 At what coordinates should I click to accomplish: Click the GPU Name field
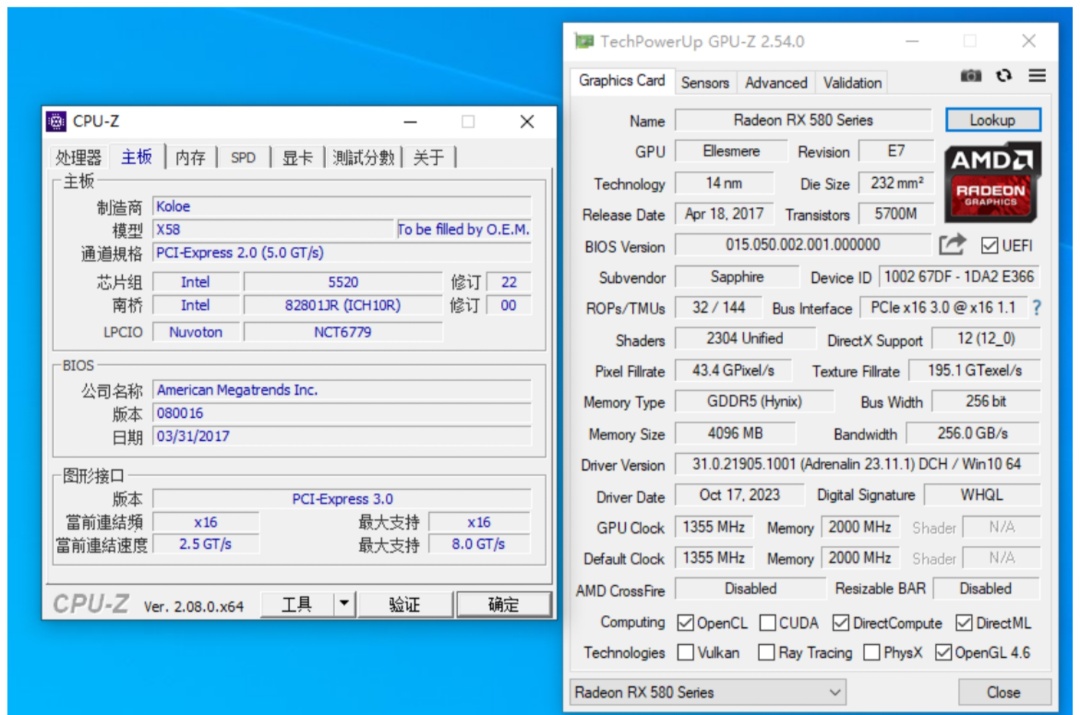coord(803,120)
